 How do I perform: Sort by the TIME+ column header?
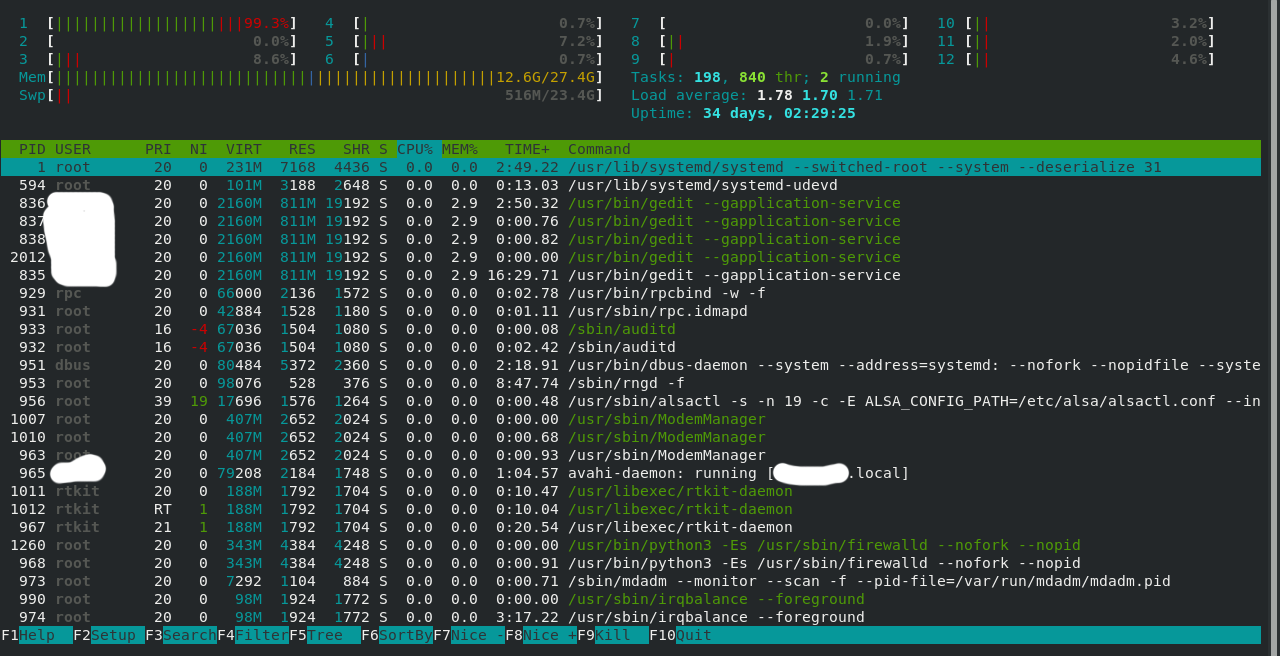click(527, 149)
